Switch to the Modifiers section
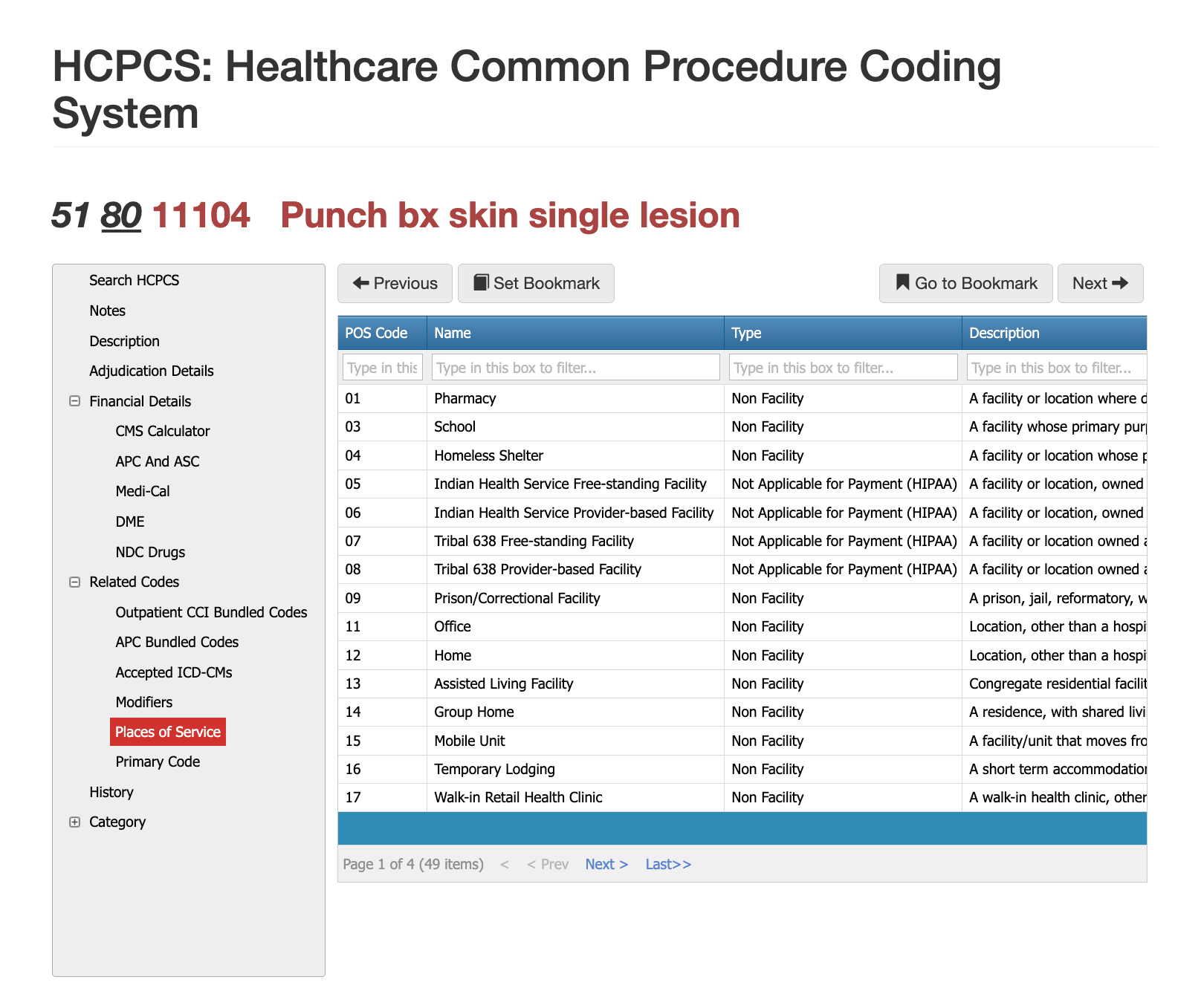Viewport: 1204px width, 997px height. click(143, 701)
